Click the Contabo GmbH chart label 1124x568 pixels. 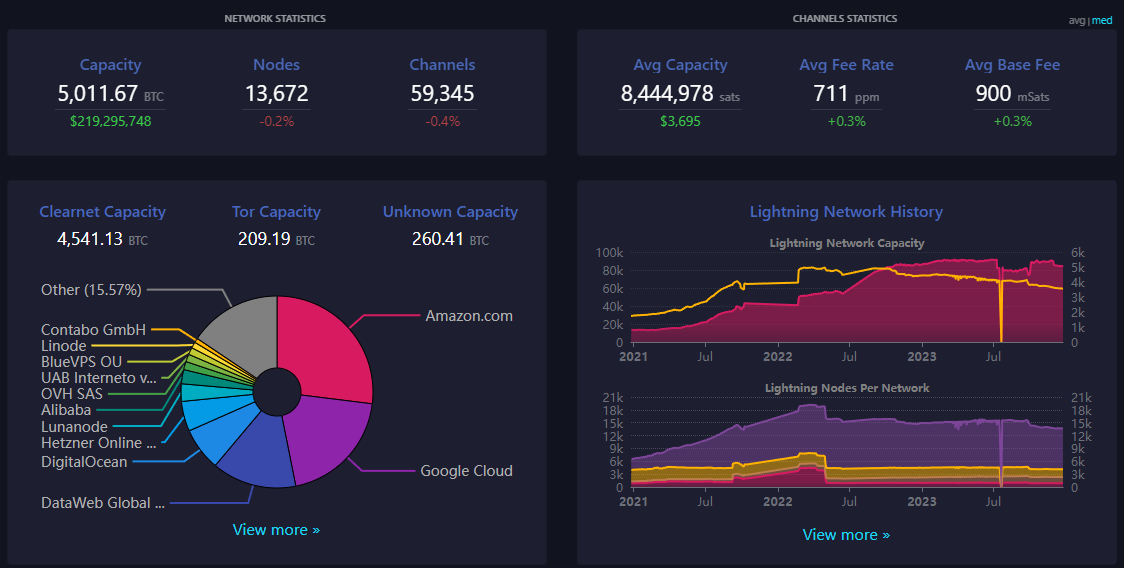coord(93,329)
